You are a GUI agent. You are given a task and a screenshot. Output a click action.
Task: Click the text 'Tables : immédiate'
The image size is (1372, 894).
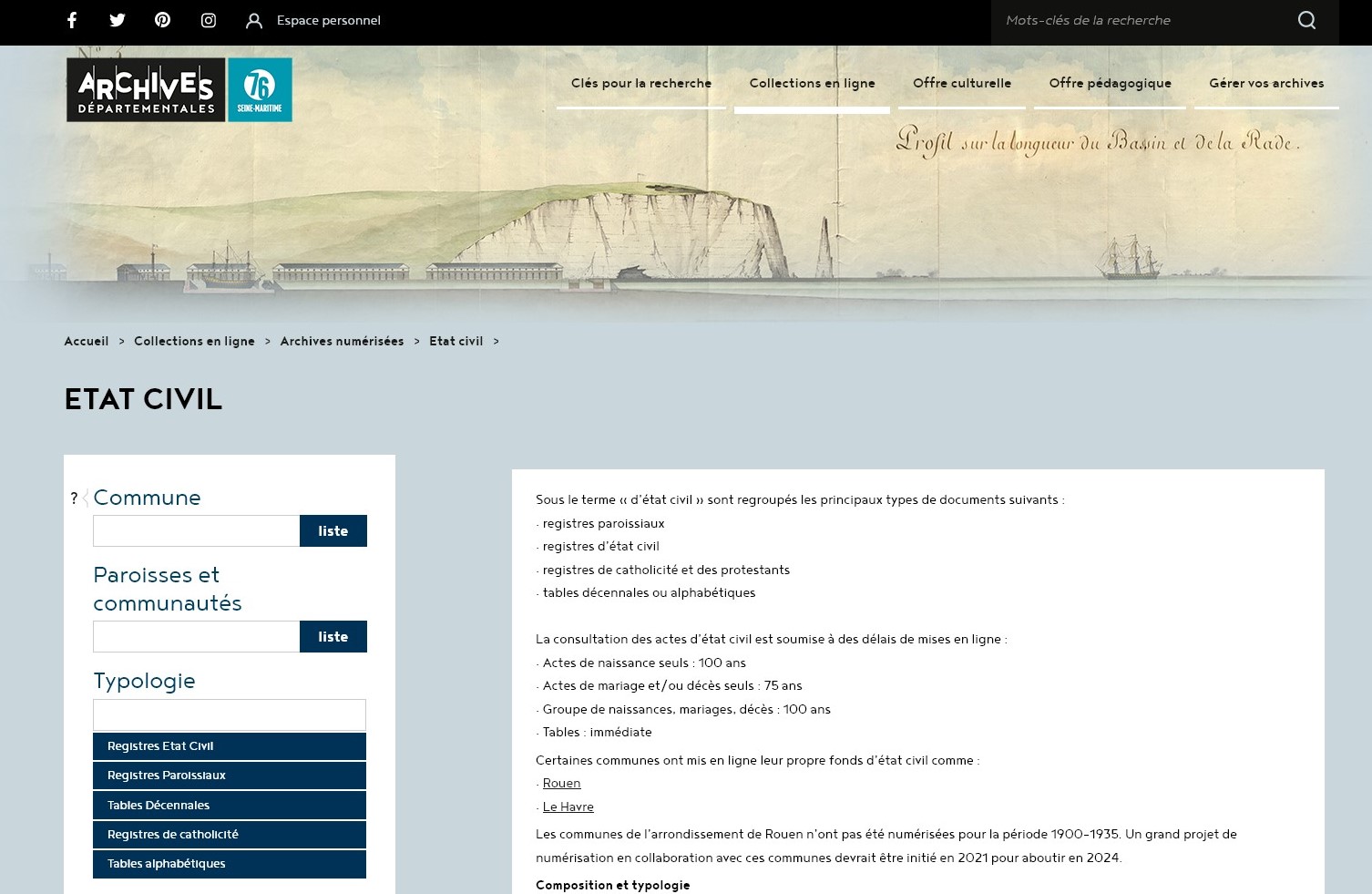[597, 733]
